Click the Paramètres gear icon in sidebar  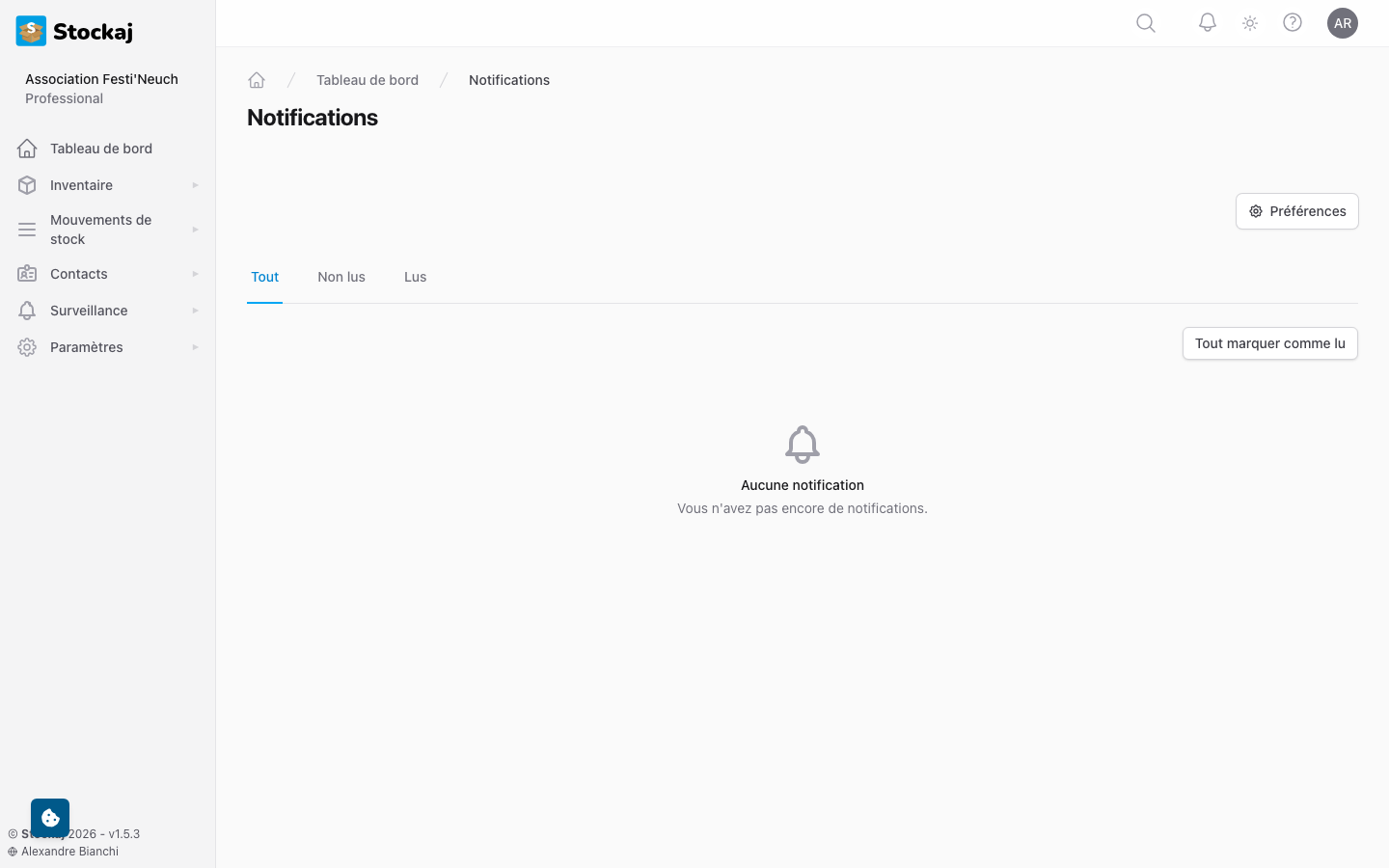click(x=27, y=347)
